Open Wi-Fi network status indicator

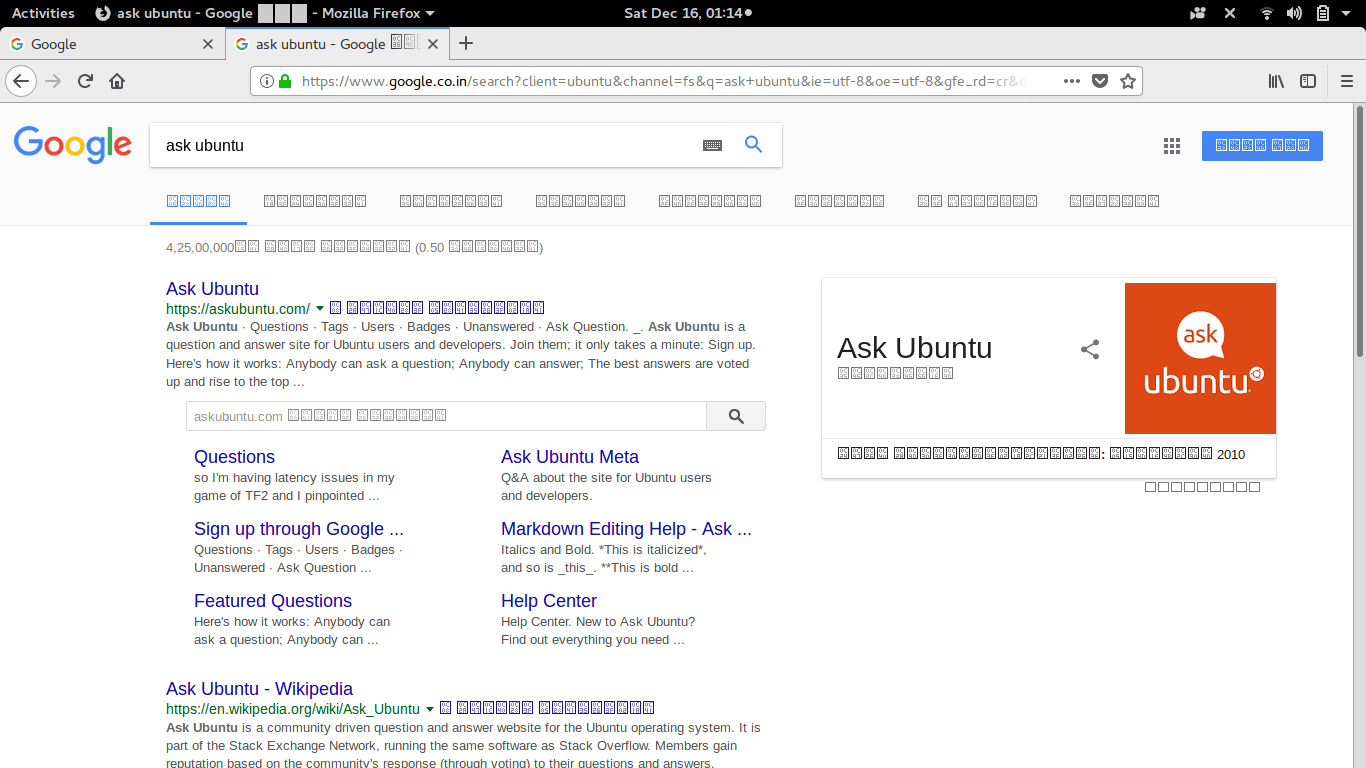[x=1267, y=13]
